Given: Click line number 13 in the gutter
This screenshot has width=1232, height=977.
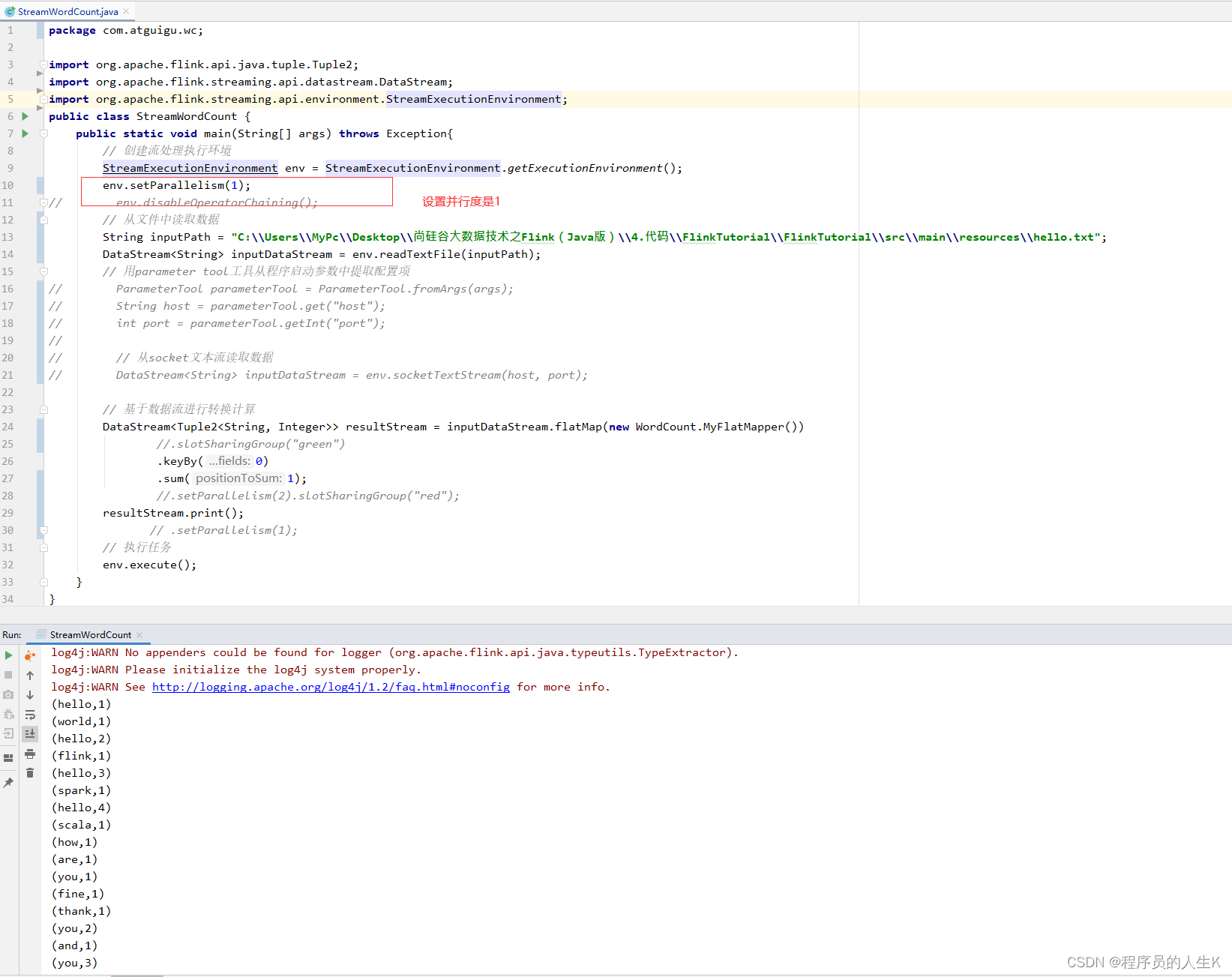Looking at the screenshot, I should click(x=7, y=237).
